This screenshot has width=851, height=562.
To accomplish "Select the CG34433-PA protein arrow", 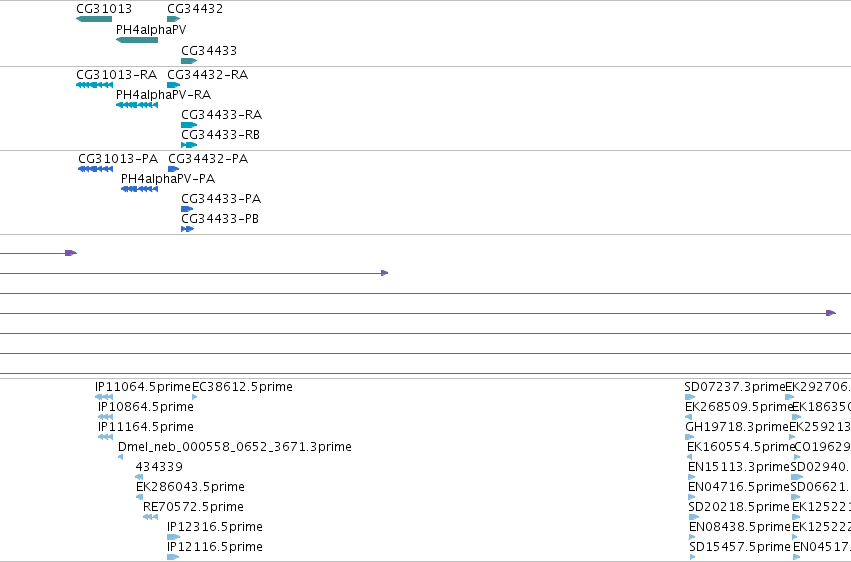I will (187, 209).
